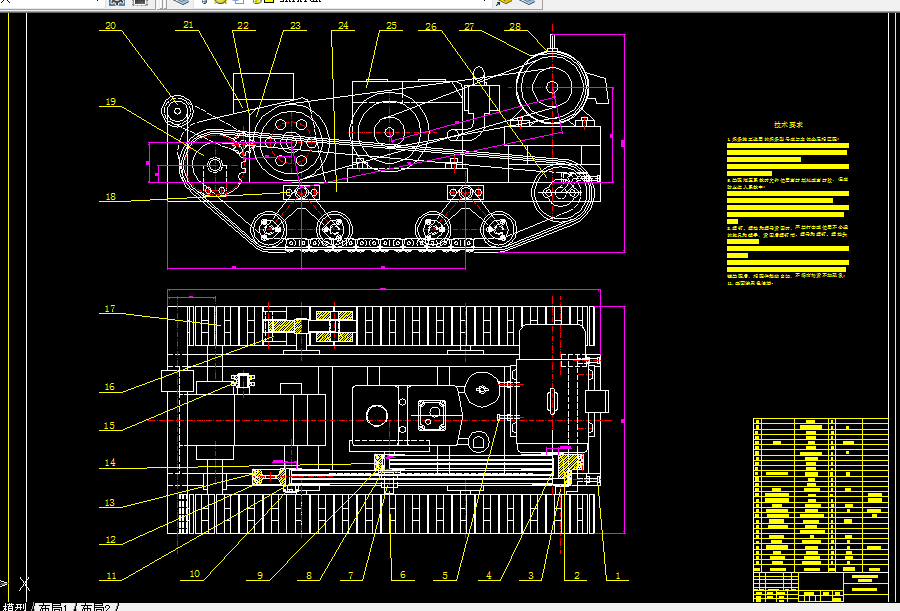900x611 pixels.
Task: Select part callout number 4
Action: coord(488,575)
